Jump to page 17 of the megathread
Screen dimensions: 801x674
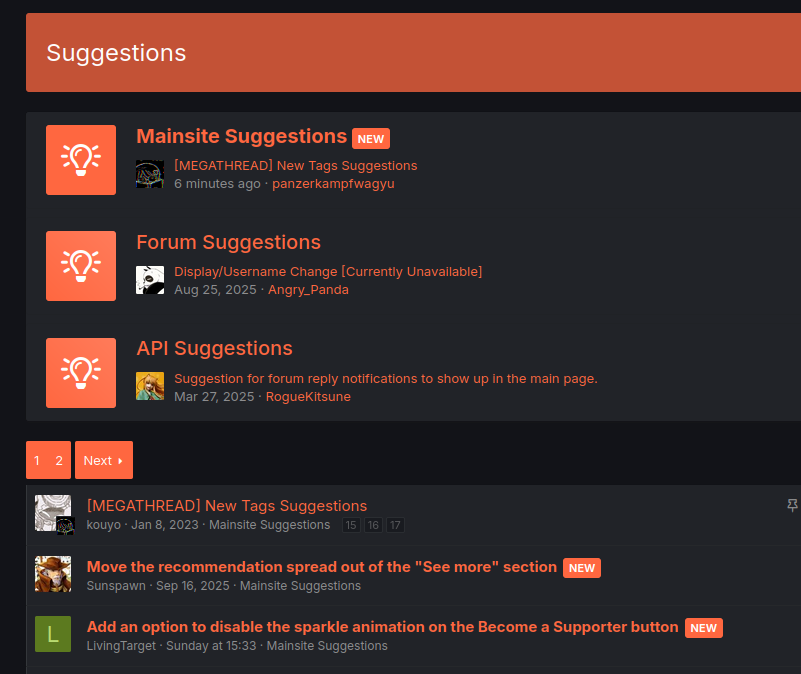coord(396,525)
